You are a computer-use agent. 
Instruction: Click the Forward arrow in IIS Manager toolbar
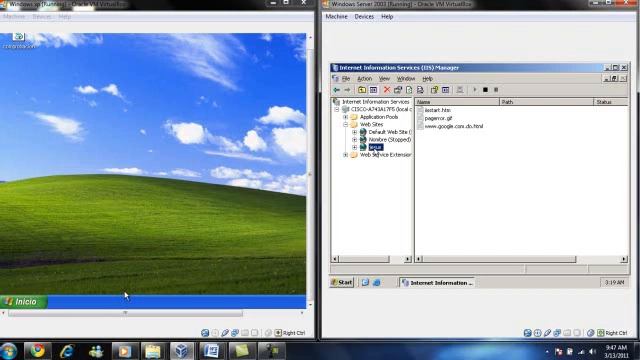coord(347,90)
